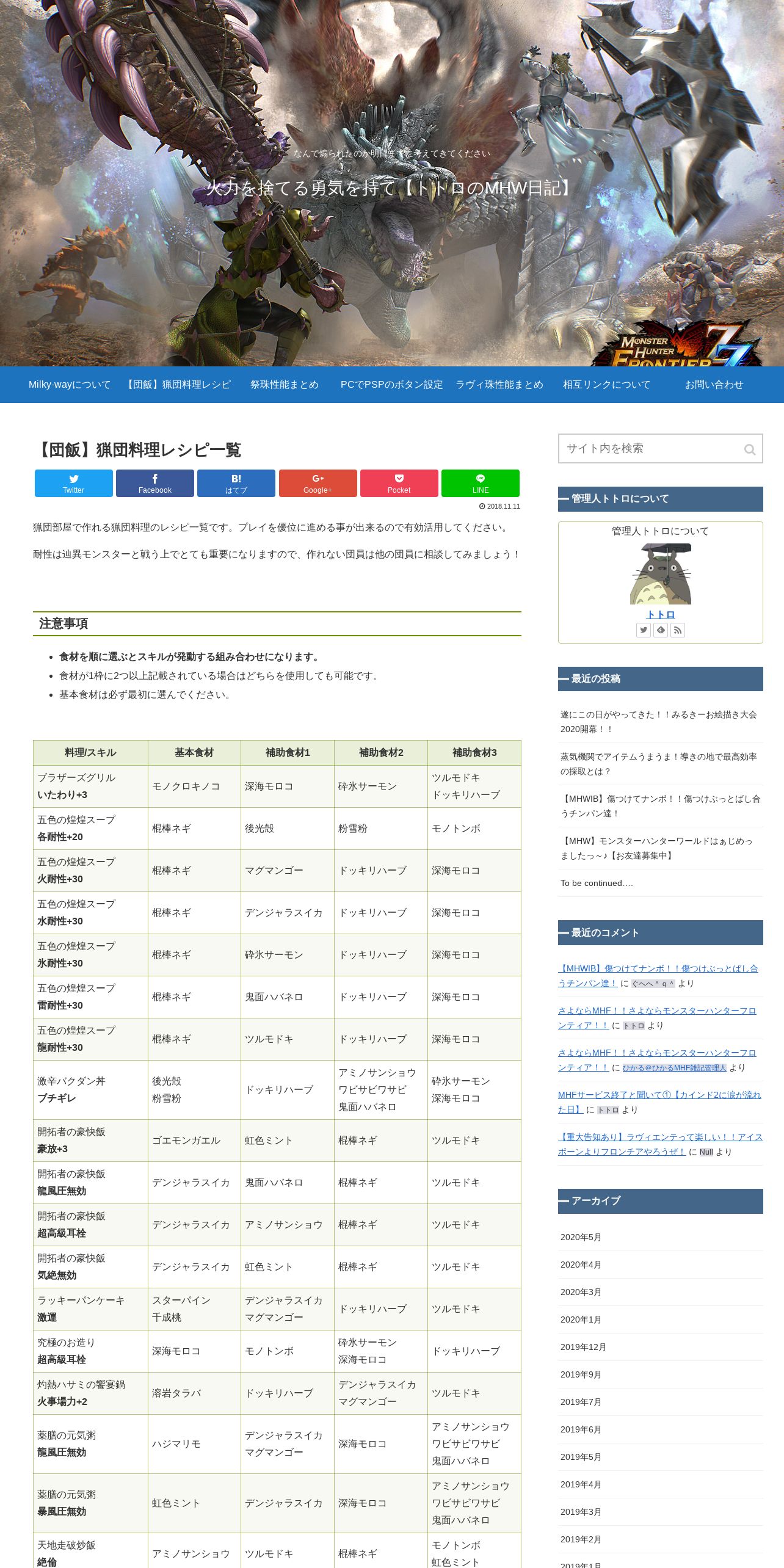Image resolution: width=784 pixels, height=1568 pixels.
Task: Open the author's RSS feed icon
Action: pyautogui.click(x=678, y=630)
